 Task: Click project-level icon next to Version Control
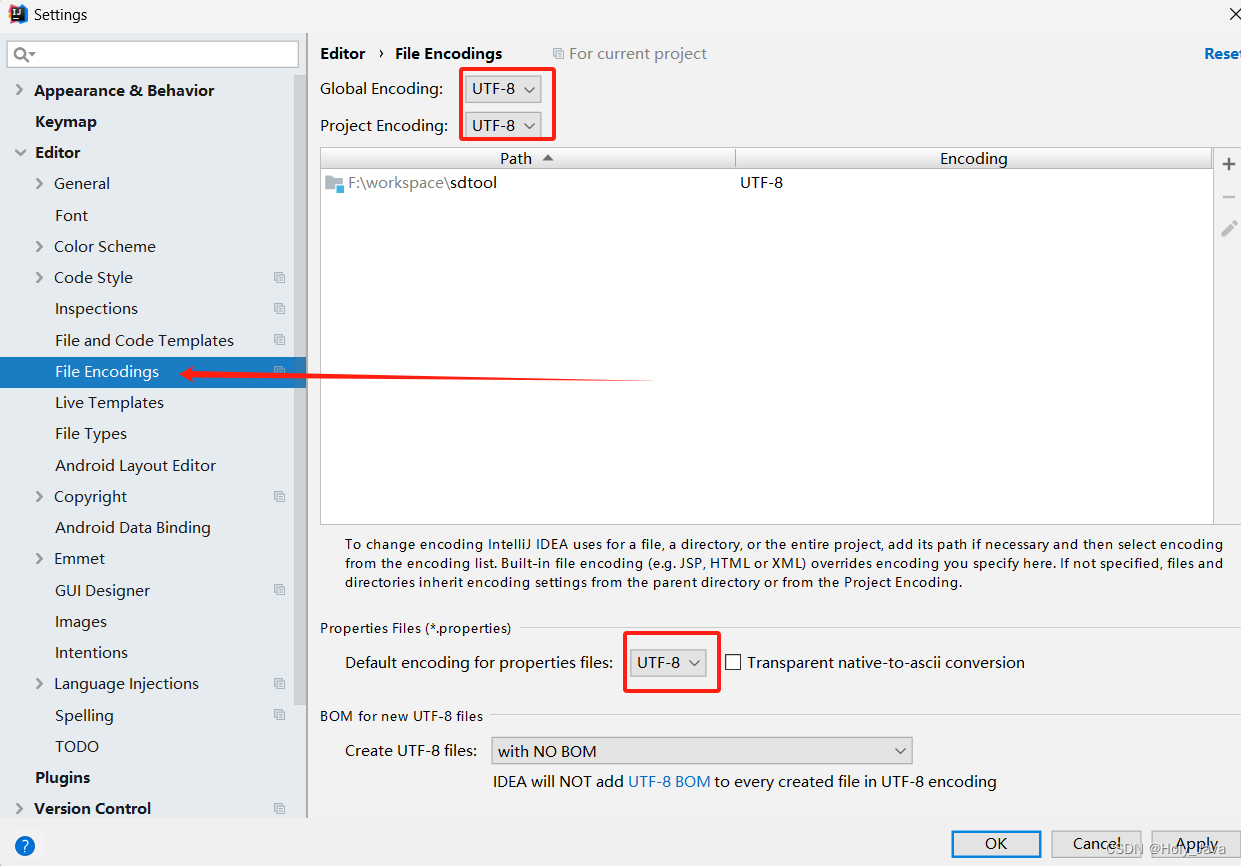[x=279, y=809]
